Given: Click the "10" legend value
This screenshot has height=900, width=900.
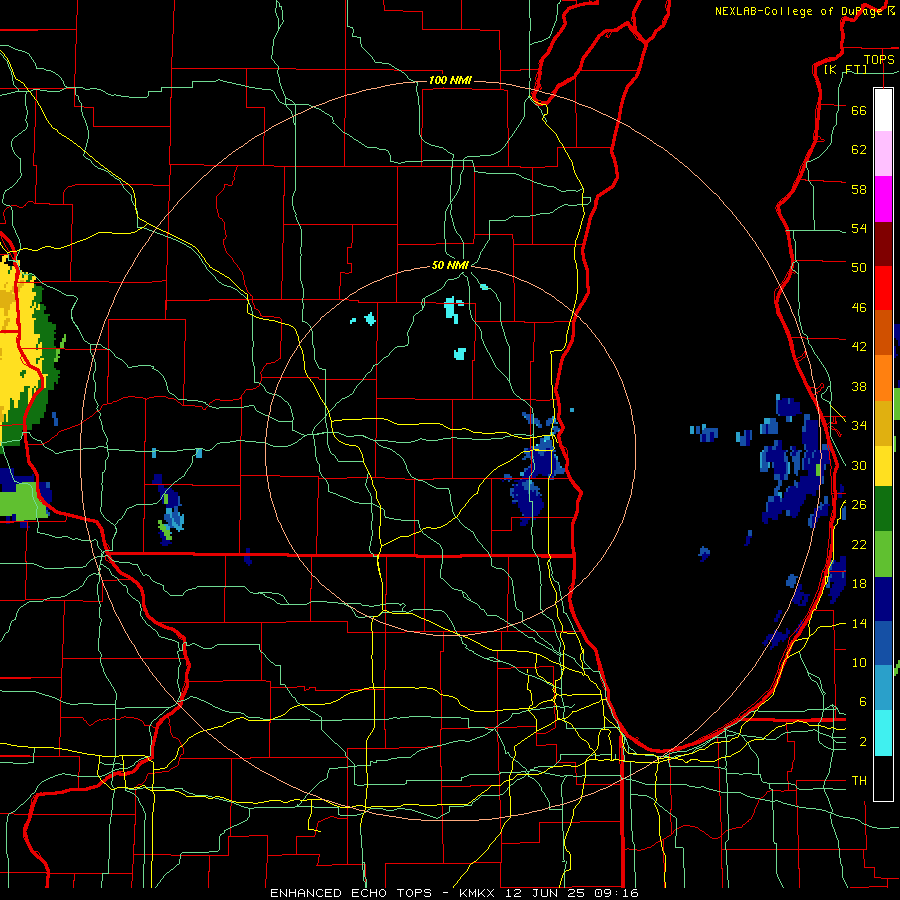Looking at the screenshot, I should (859, 662).
